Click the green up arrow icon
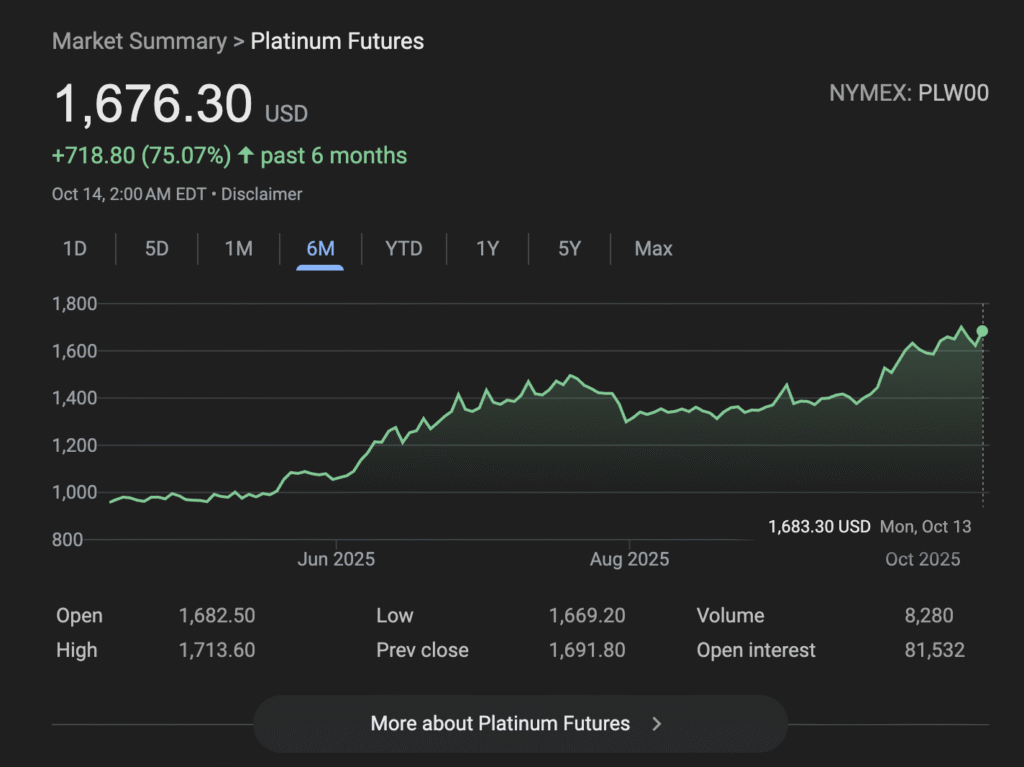 [x=245, y=156]
